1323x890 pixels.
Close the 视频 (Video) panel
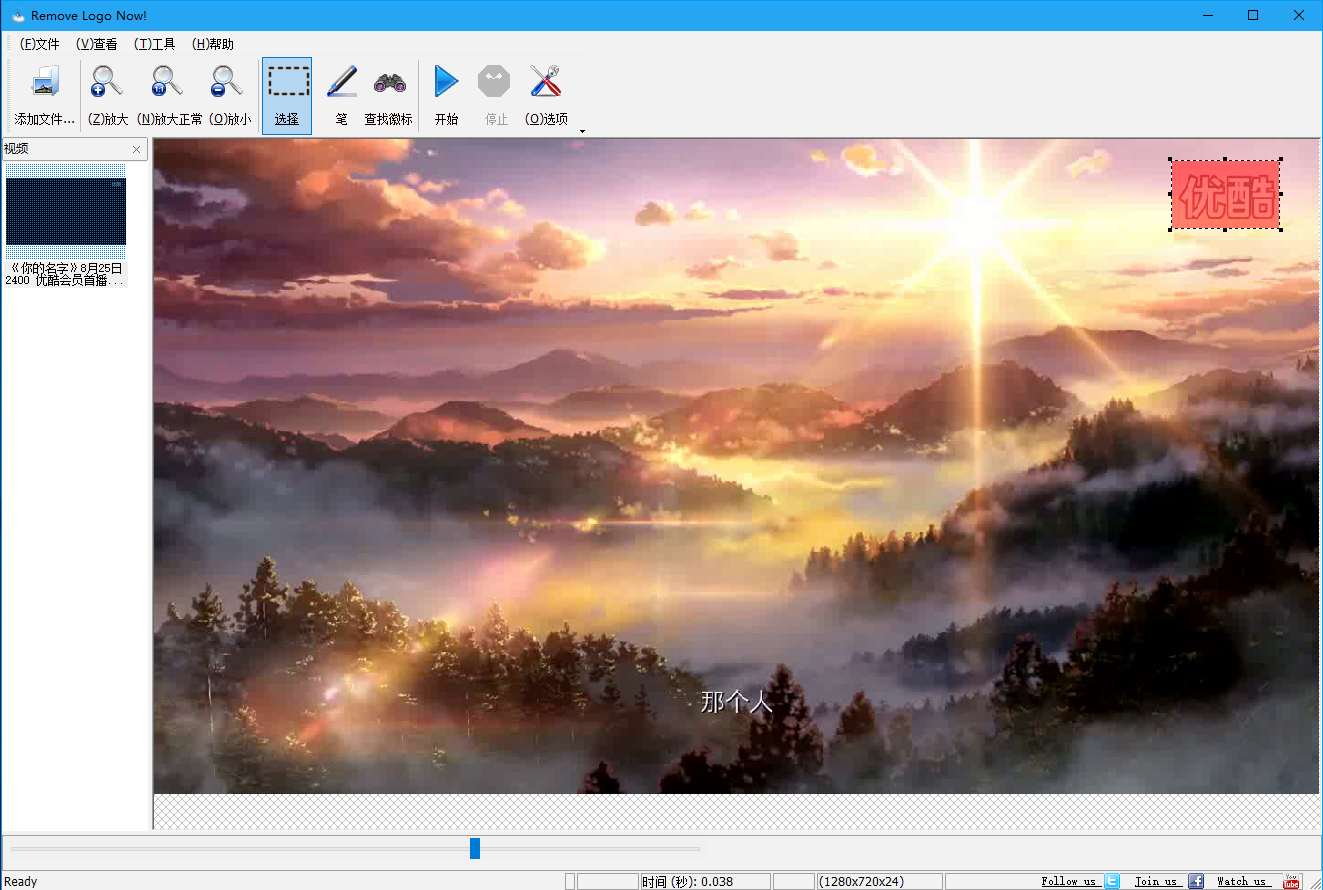pyautogui.click(x=136, y=148)
